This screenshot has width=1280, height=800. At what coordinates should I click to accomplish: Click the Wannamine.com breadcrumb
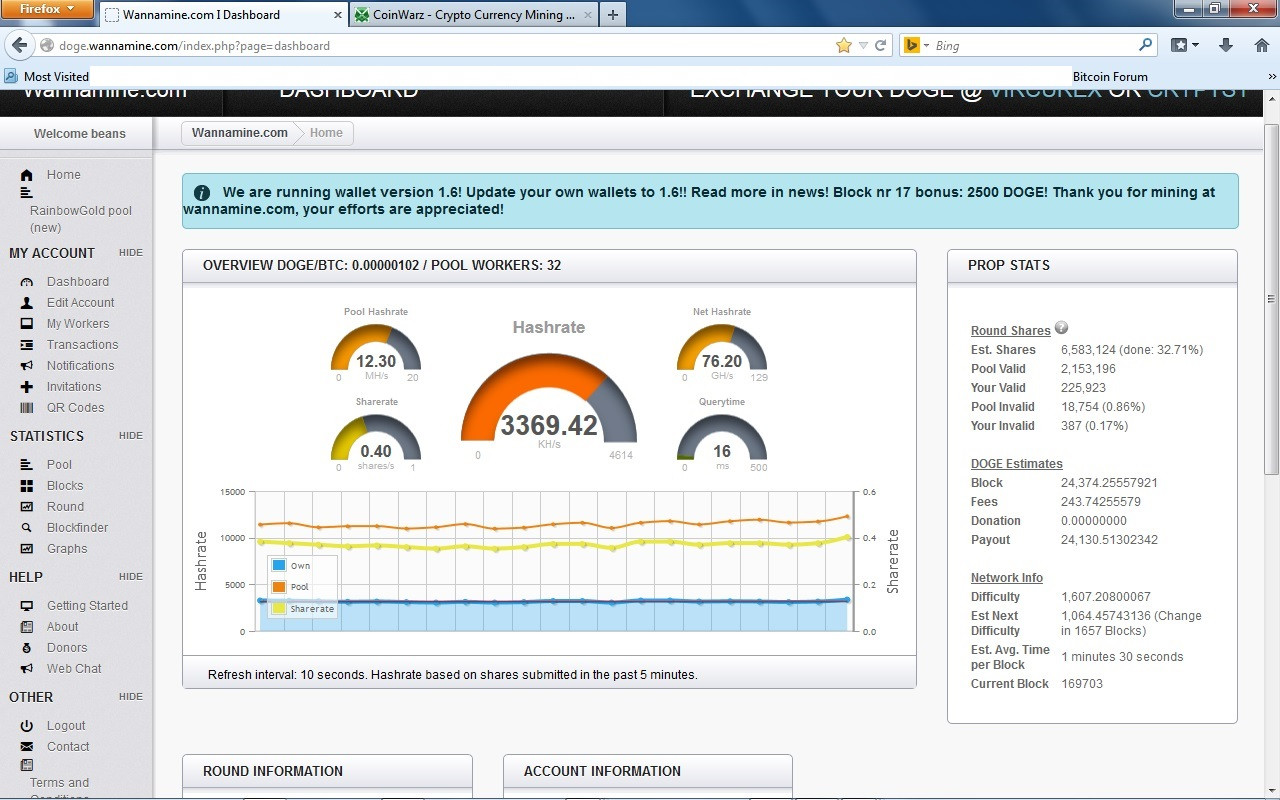tap(240, 133)
